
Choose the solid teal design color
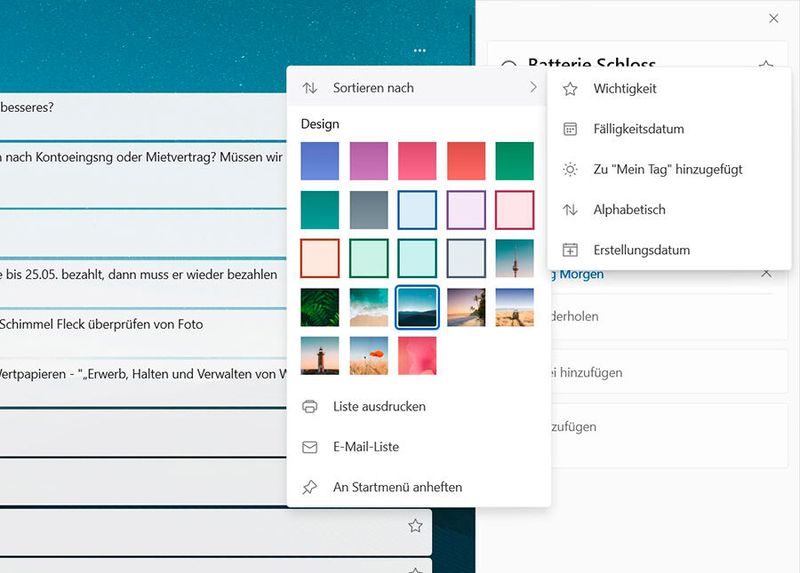(x=320, y=210)
